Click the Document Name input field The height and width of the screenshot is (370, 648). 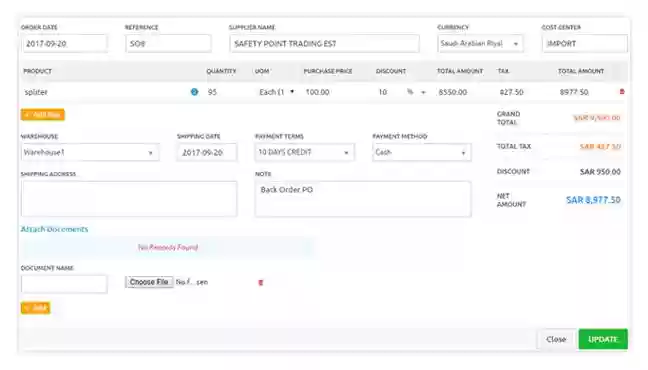(x=64, y=284)
